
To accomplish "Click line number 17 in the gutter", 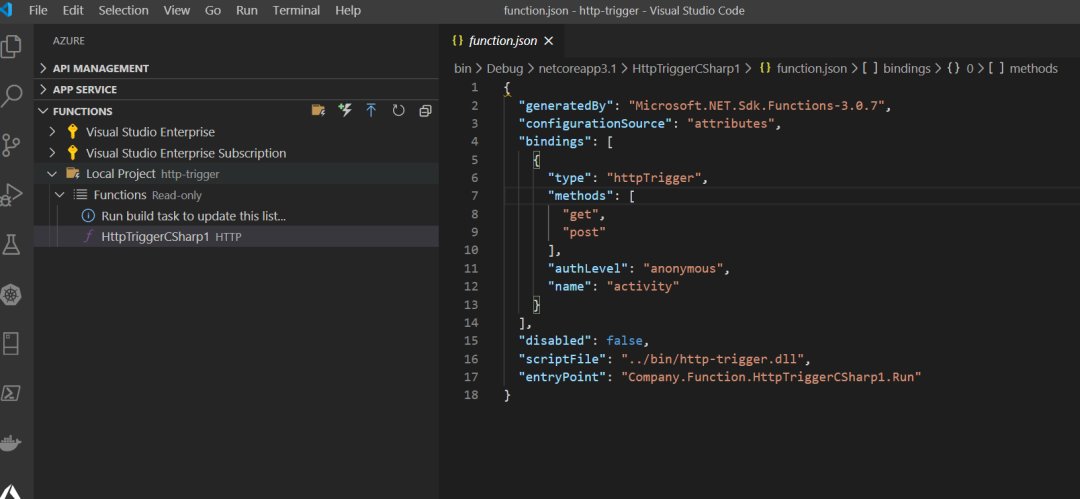I will coord(472,377).
